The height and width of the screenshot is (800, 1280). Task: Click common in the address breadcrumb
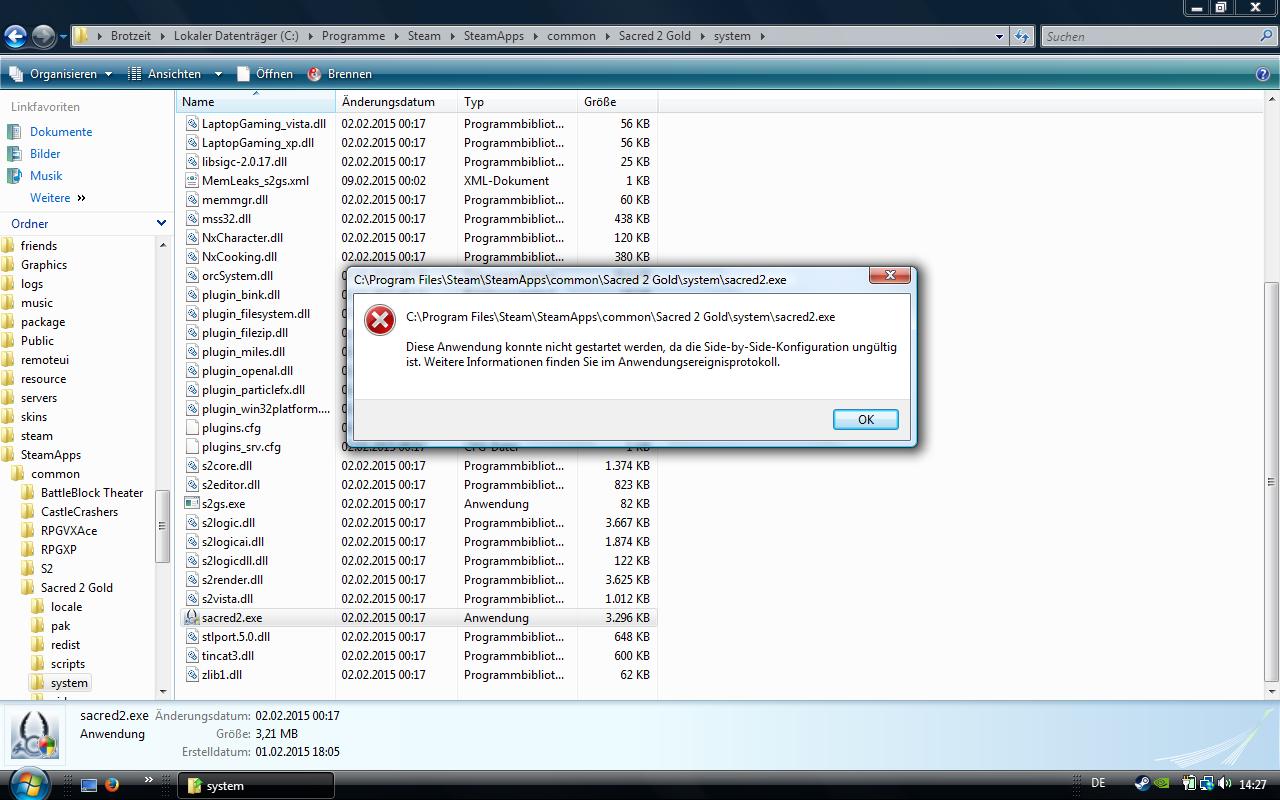tap(571, 36)
